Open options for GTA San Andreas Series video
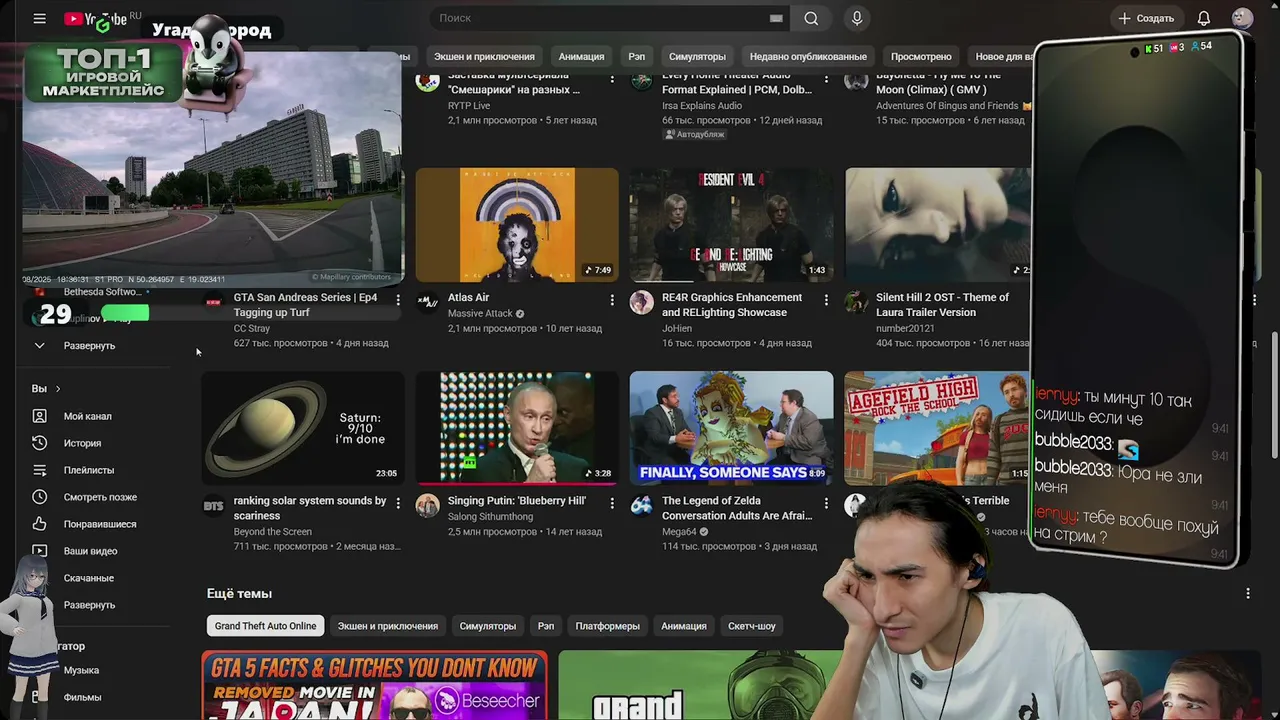 (x=398, y=300)
